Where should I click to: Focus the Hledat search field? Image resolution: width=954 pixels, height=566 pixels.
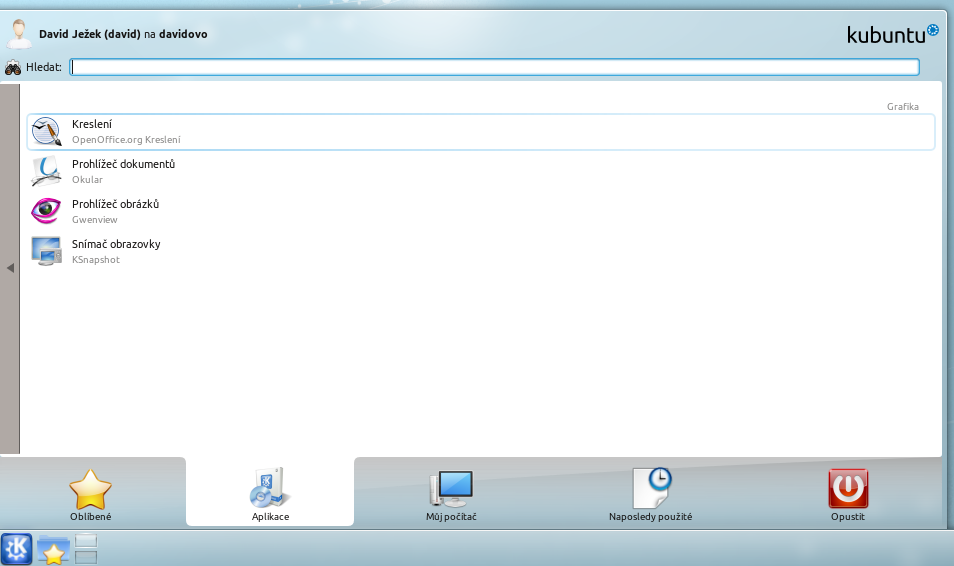[x=494, y=67]
